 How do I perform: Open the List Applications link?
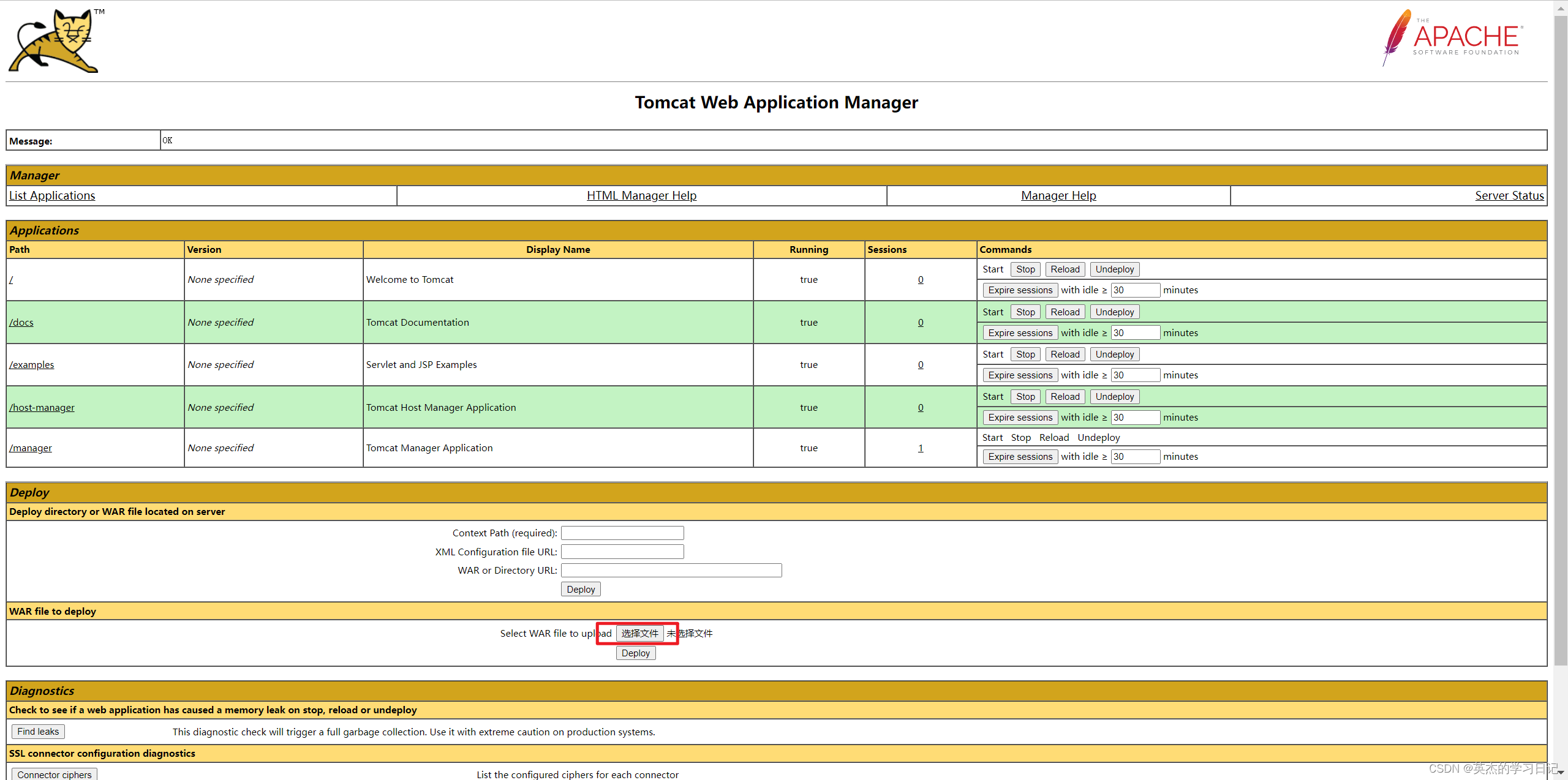[x=52, y=195]
